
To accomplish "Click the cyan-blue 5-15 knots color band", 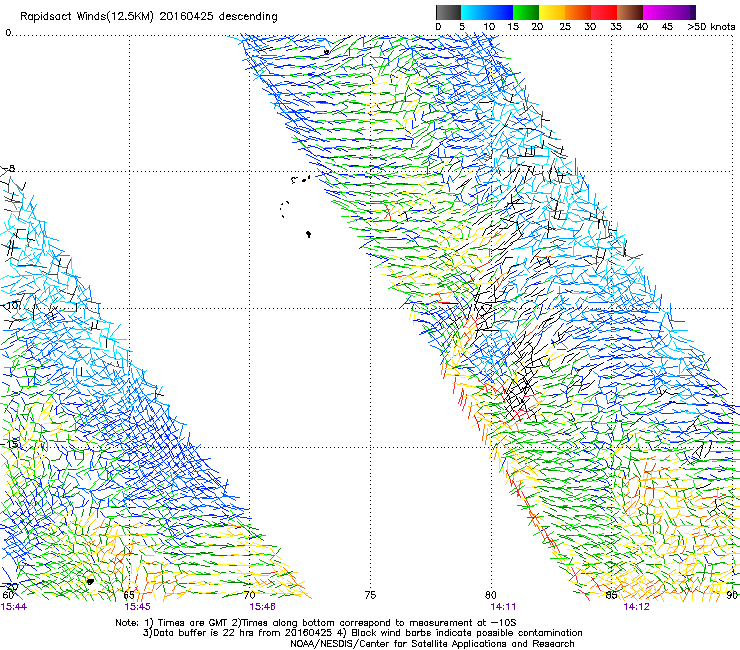I will [x=487, y=12].
